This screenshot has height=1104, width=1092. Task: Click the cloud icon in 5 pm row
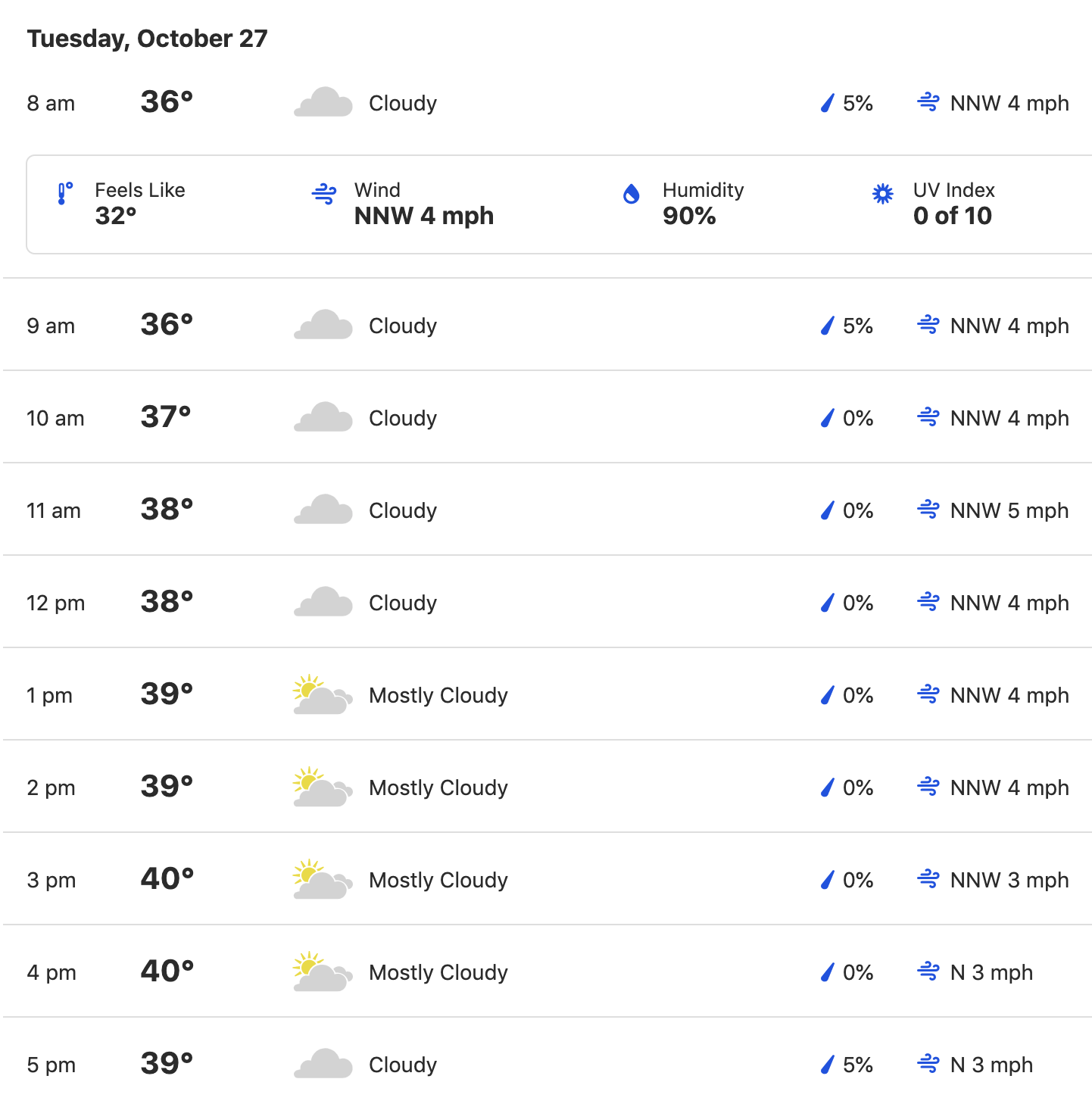pos(323,1064)
